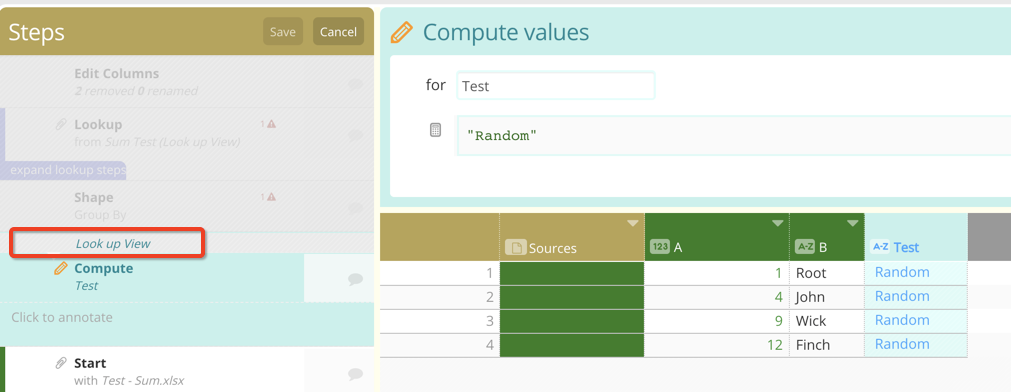Click the warning triangle on the Shape step
Screen dimensions: 1011x392
point(271,197)
